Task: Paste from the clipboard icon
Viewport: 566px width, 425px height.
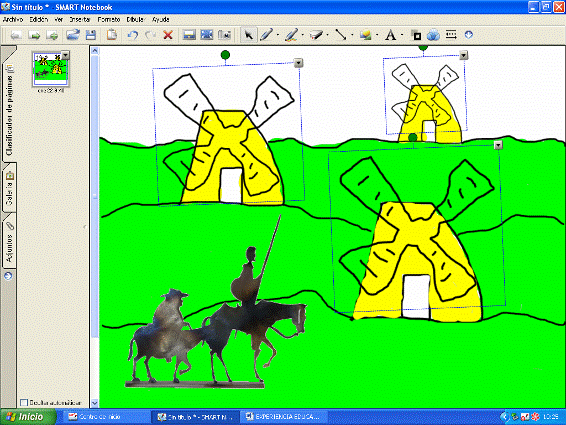Action: pyautogui.click(x=112, y=35)
